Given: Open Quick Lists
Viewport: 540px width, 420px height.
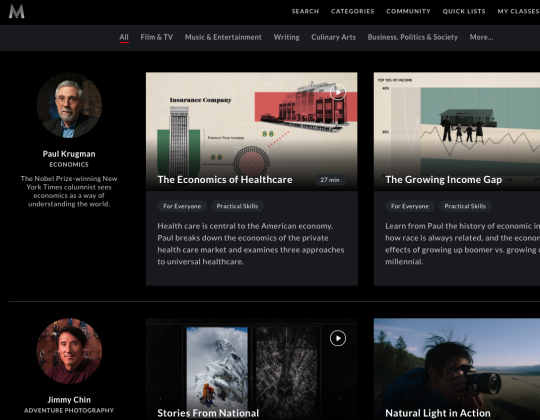Looking at the screenshot, I should (464, 11).
